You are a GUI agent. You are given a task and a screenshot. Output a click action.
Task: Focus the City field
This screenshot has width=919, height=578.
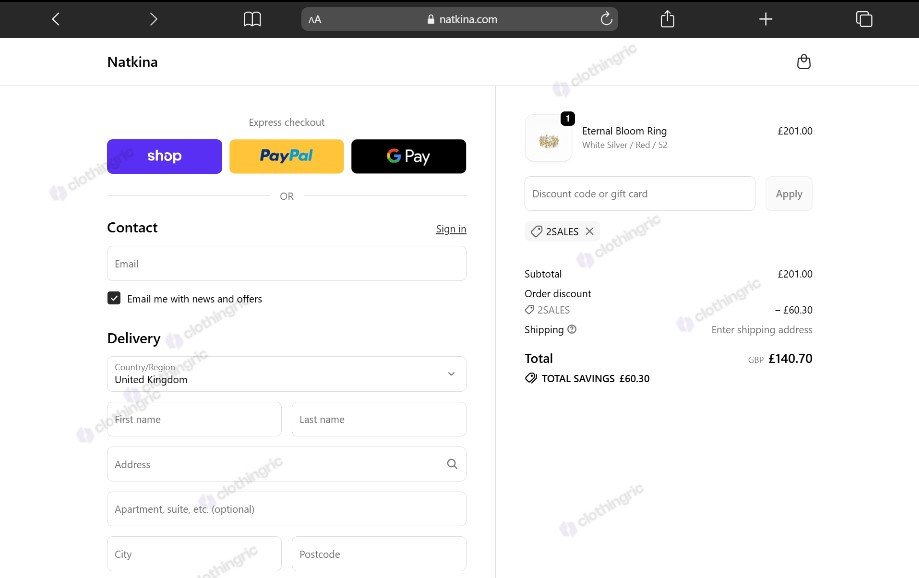pos(194,554)
